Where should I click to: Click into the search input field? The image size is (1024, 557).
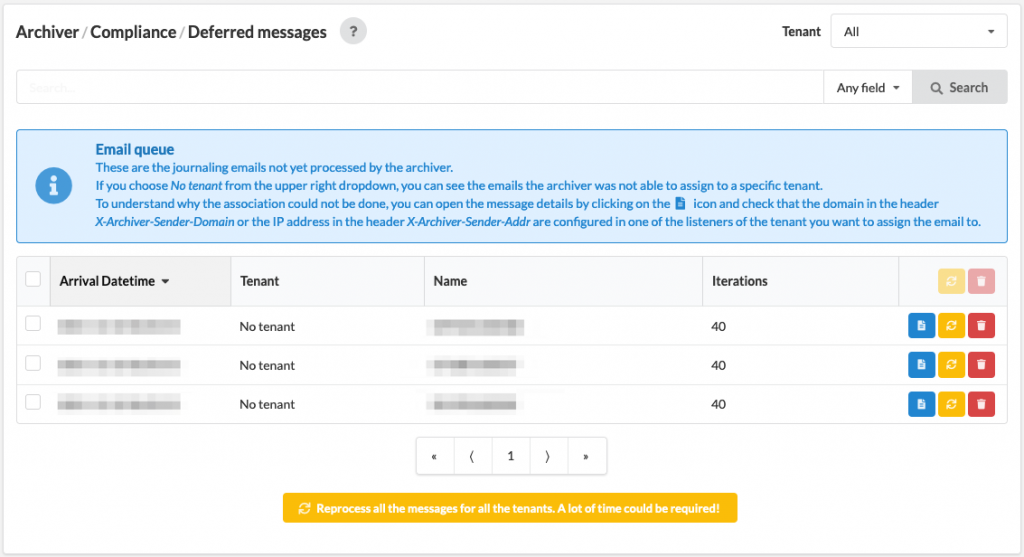point(420,88)
